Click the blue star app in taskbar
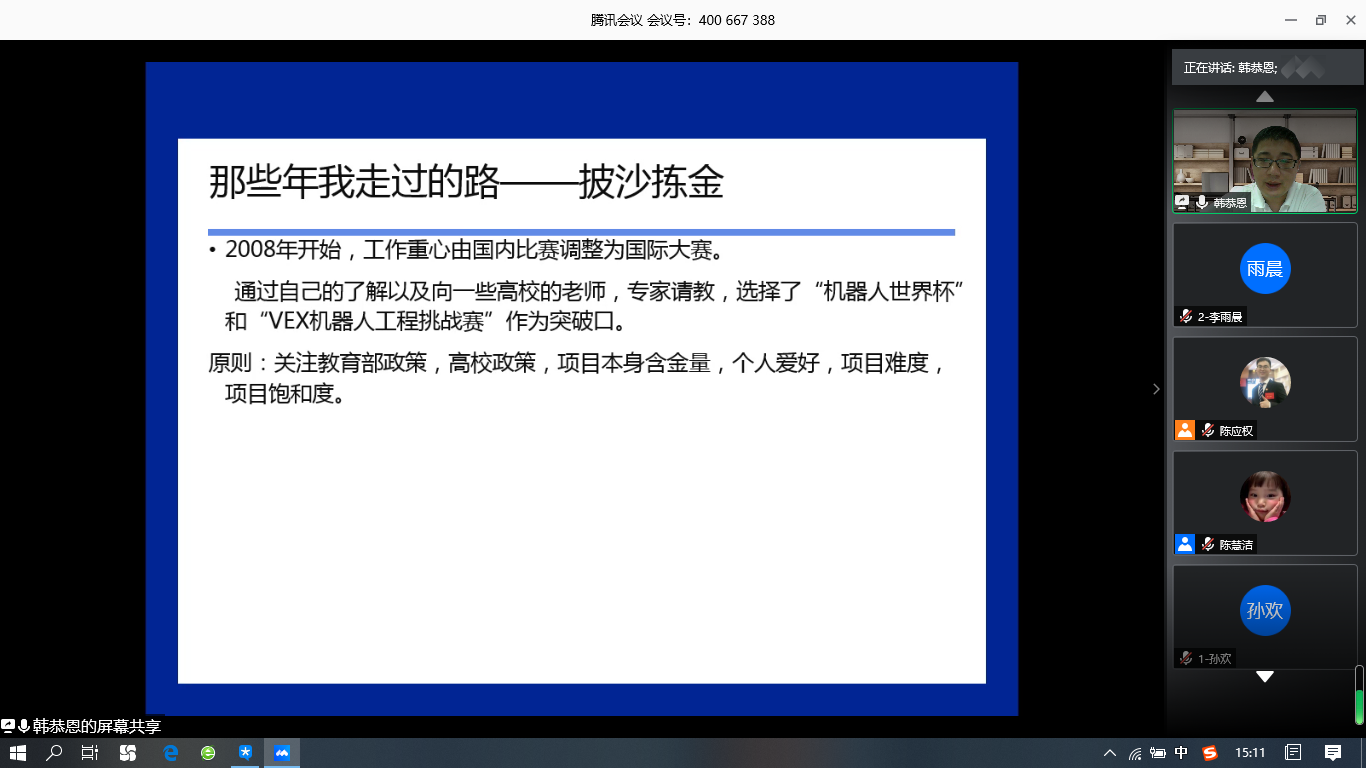Screen dimensions: 1366x768 coord(245,753)
